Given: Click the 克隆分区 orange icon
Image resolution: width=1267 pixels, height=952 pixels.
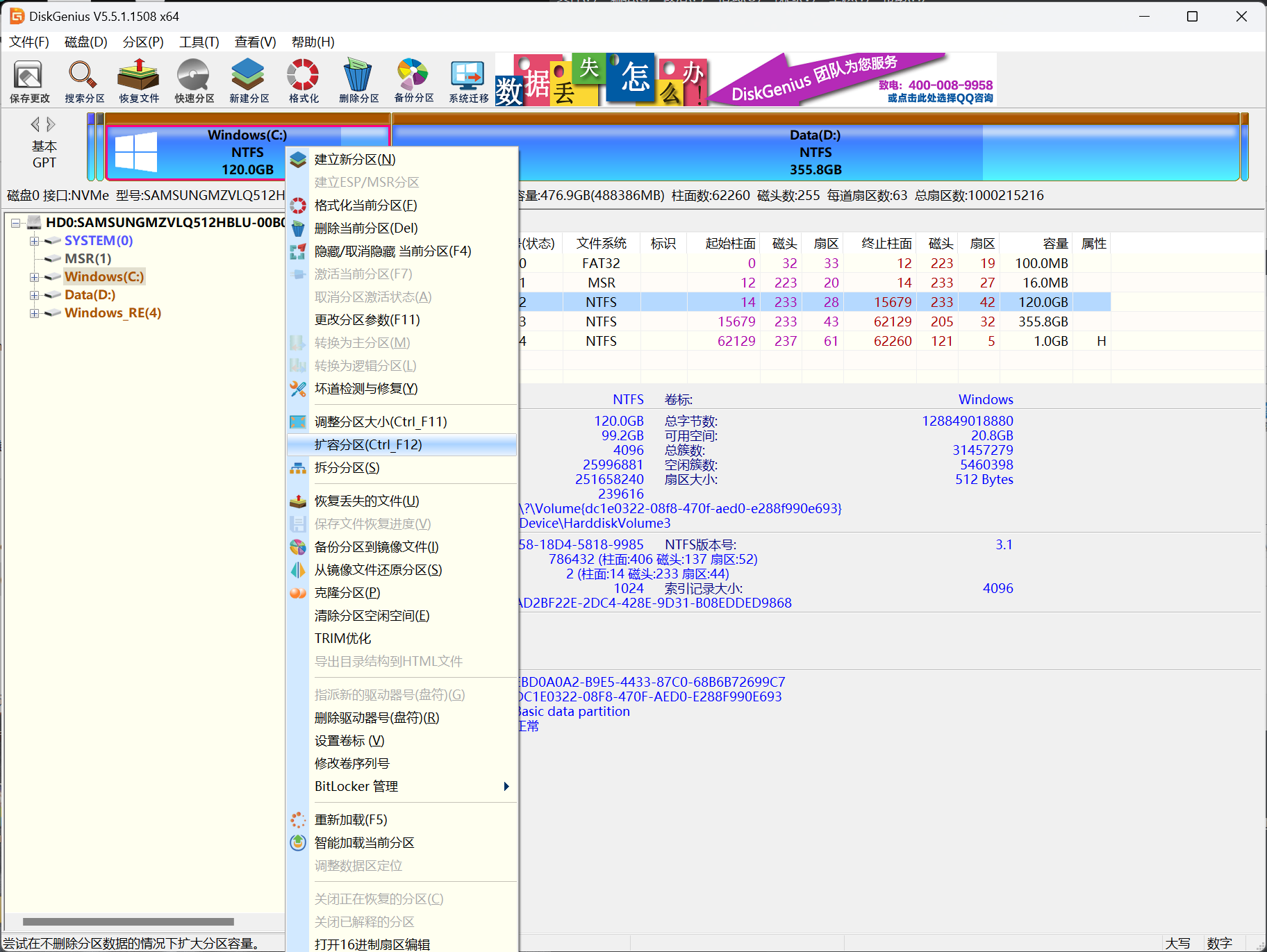Looking at the screenshot, I should coord(298,593).
